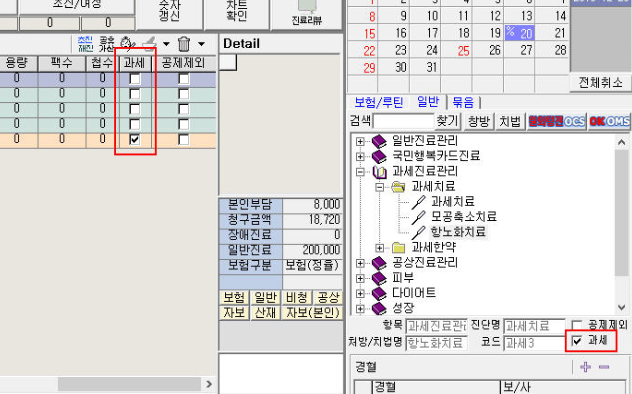This screenshot has height=394, width=632.
Task: Toggle the 공제제외 checkbox below the tree
Action: [x=577, y=325]
